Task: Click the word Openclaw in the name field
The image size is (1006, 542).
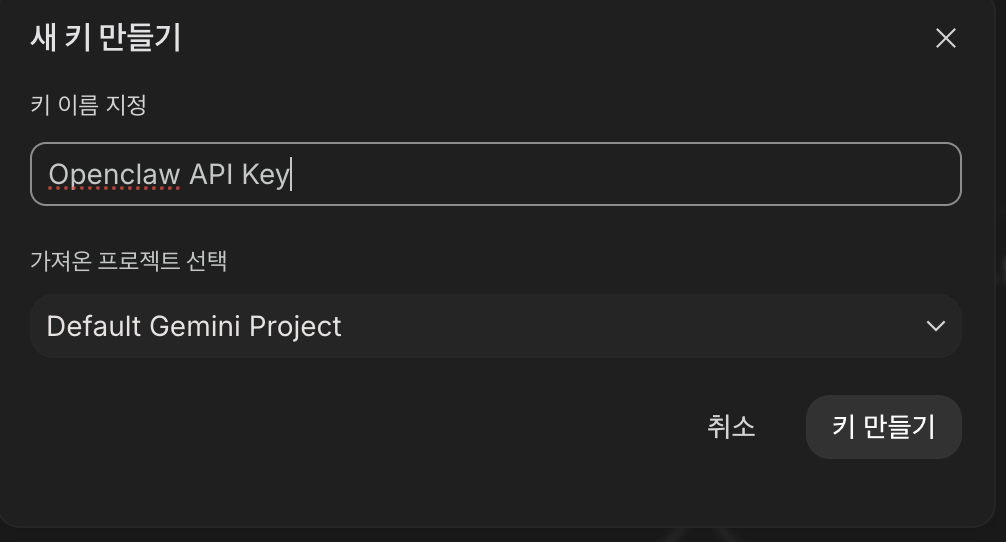Action: tap(114, 174)
